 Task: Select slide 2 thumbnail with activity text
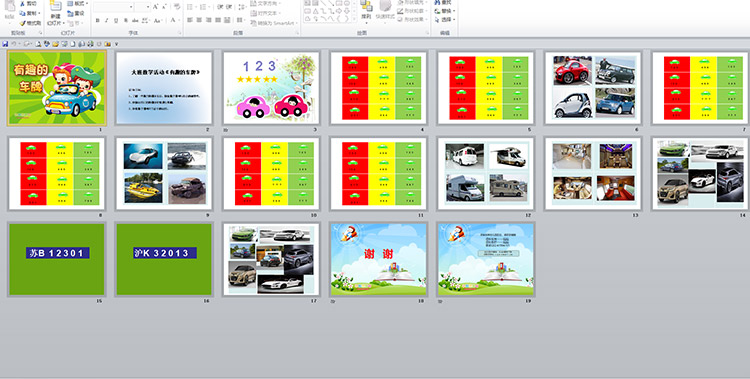pyautogui.click(x=164, y=88)
